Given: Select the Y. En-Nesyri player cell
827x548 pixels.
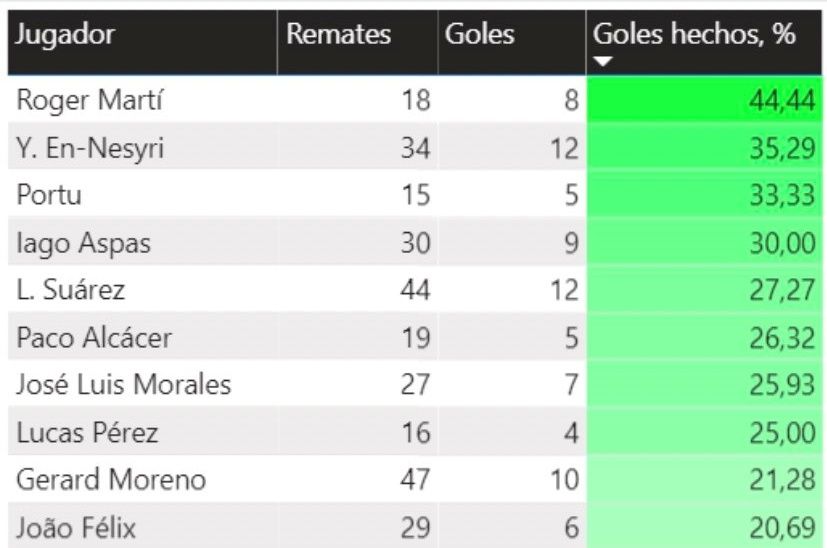Looking at the screenshot, I should (90, 149).
